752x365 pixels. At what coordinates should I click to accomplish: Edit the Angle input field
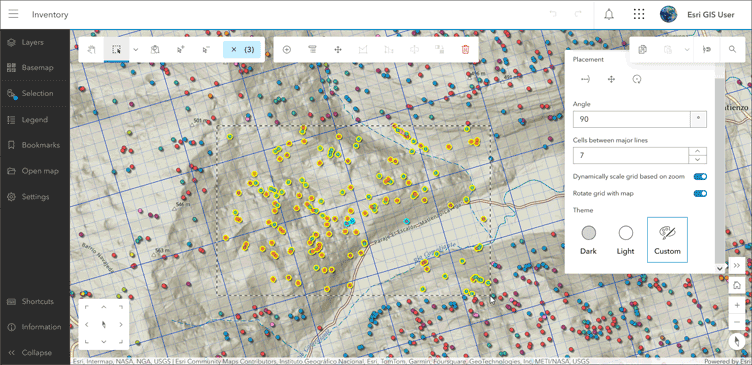[x=632, y=119]
